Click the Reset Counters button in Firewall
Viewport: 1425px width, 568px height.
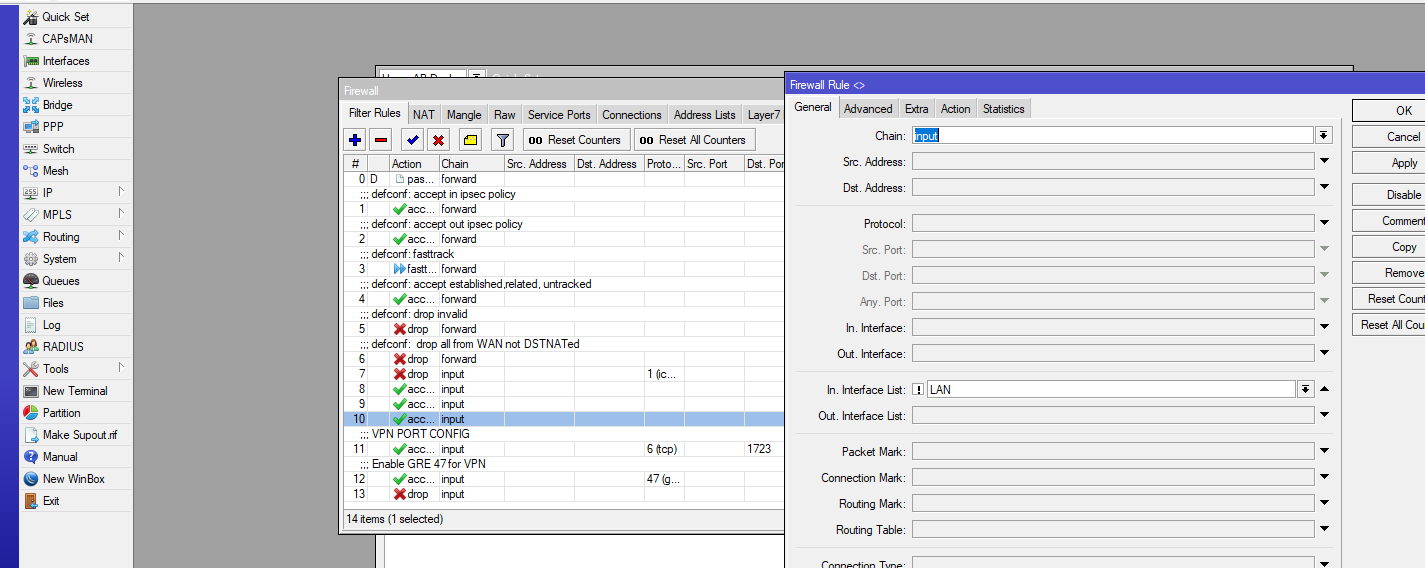pos(575,140)
